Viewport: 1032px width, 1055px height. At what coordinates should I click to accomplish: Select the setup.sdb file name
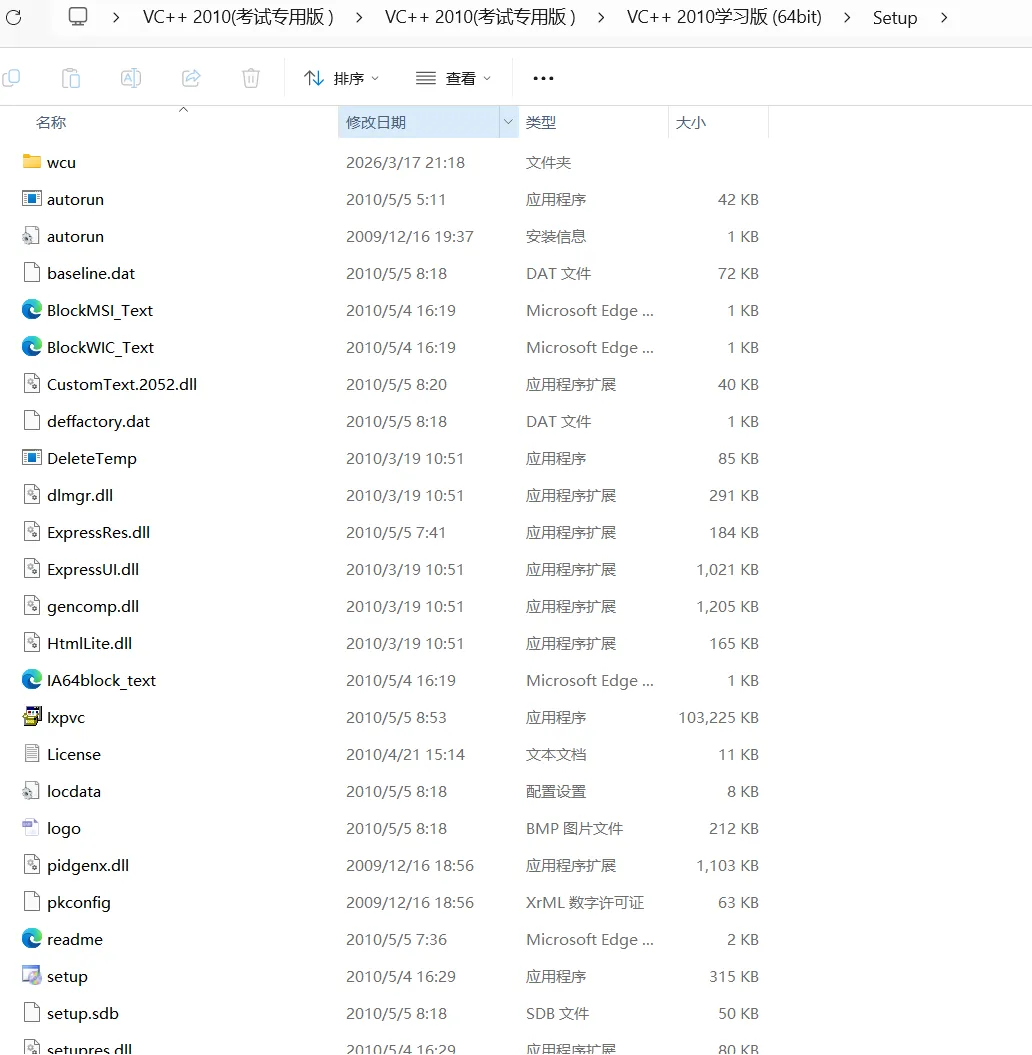83,1013
